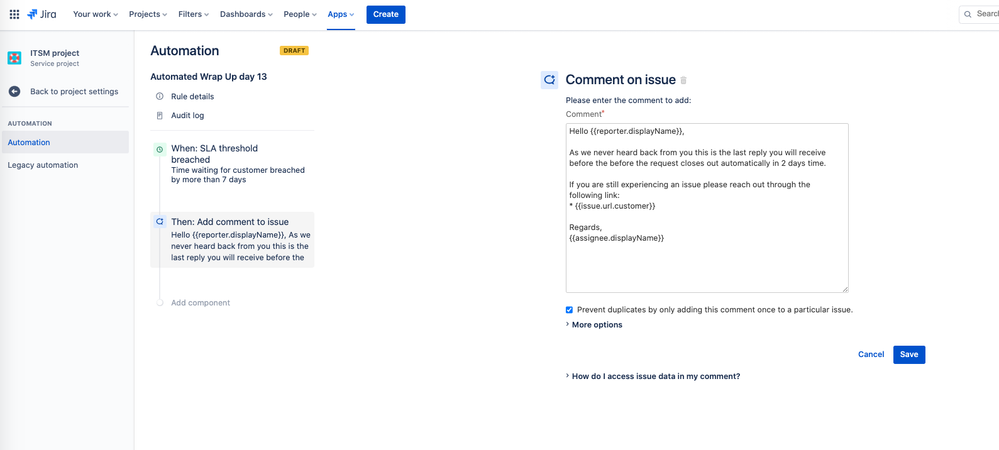Open the Your work menu
Image resolution: width=999 pixels, height=450 pixels.
click(96, 14)
